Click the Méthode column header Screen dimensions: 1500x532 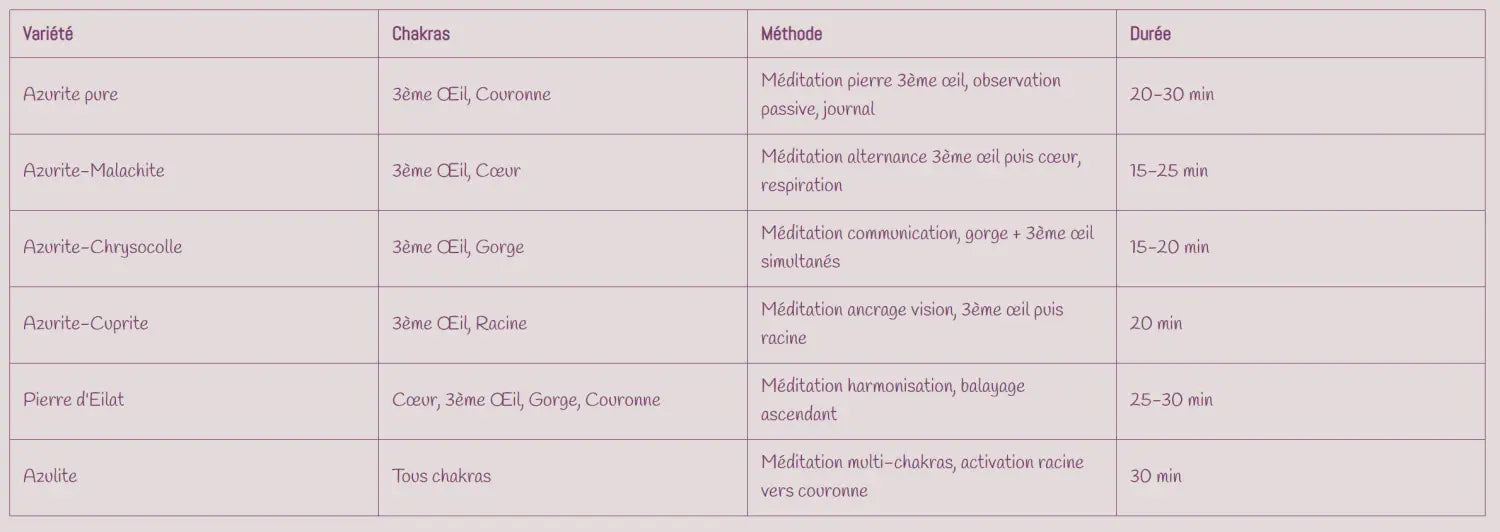791,34
